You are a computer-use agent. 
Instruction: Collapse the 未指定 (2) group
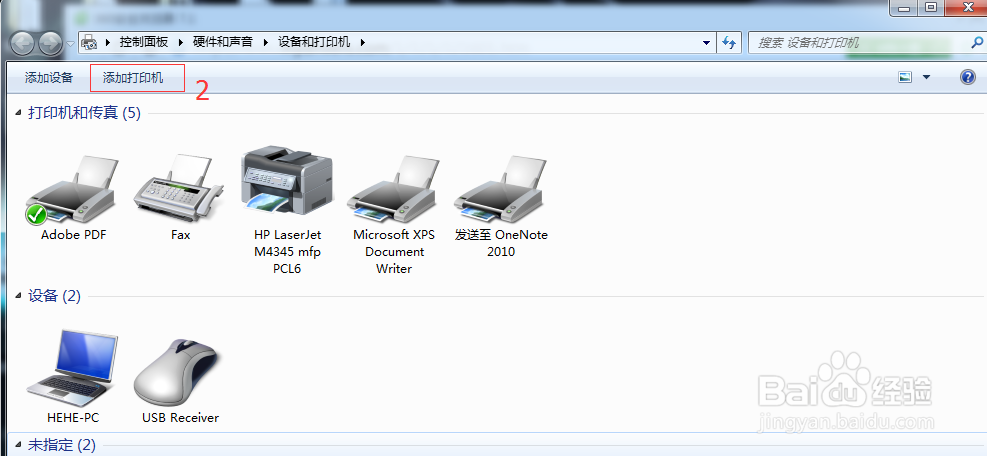click(19, 446)
